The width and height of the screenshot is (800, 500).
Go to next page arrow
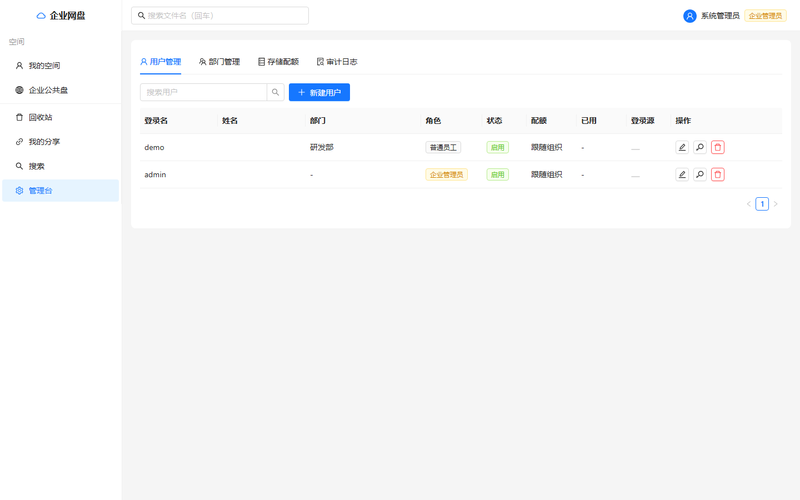click(x=776, y=204)
